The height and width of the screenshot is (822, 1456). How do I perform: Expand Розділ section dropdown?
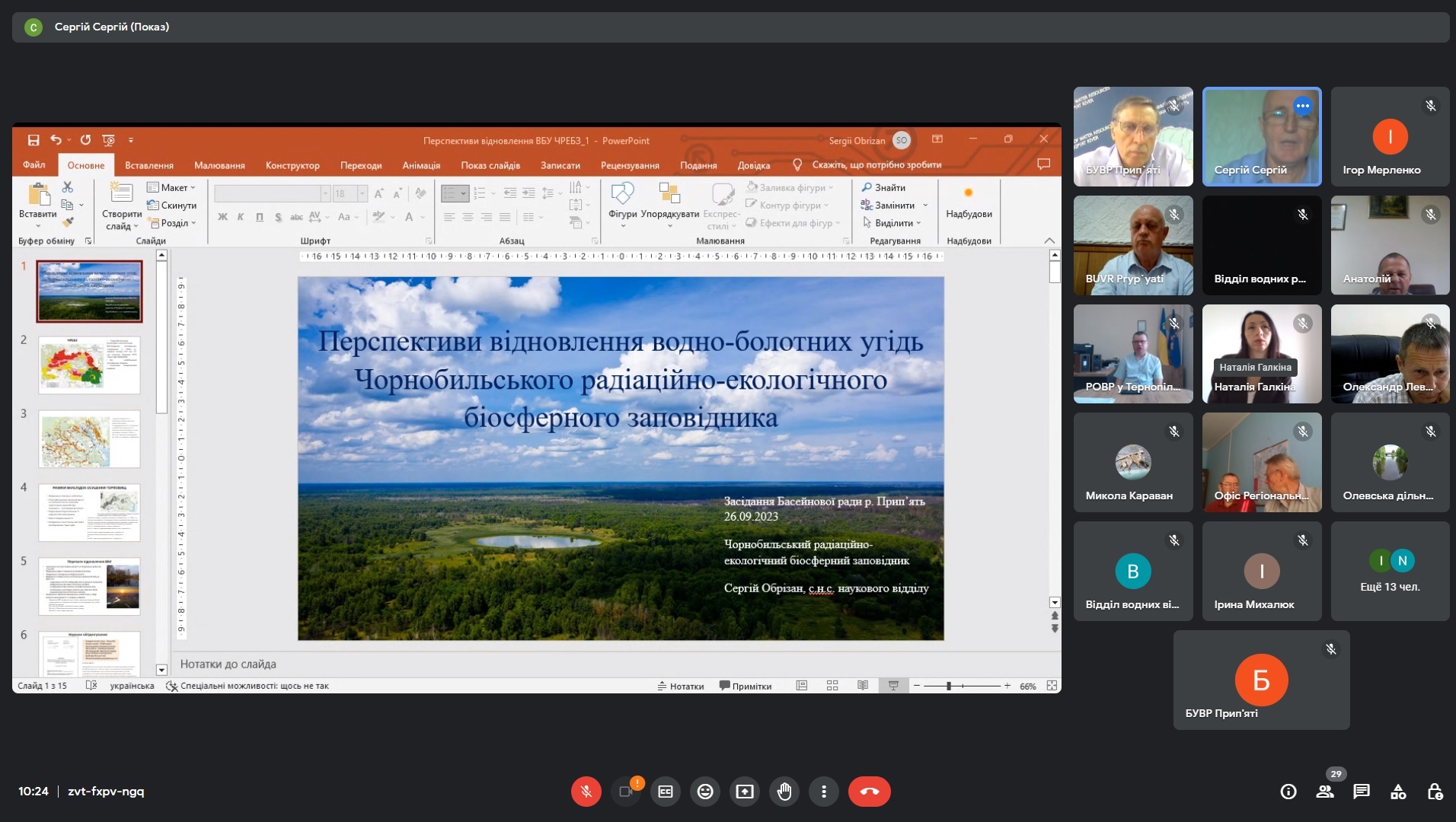(171, 223)
